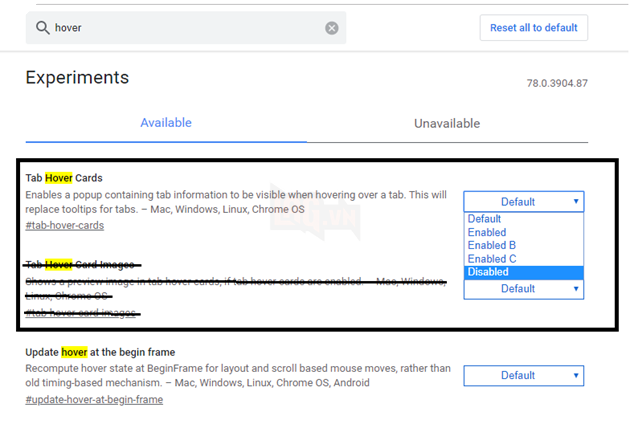Click the Tab Hover Cards title
This screenshot has height=424, width=630.
pos(64,178)
